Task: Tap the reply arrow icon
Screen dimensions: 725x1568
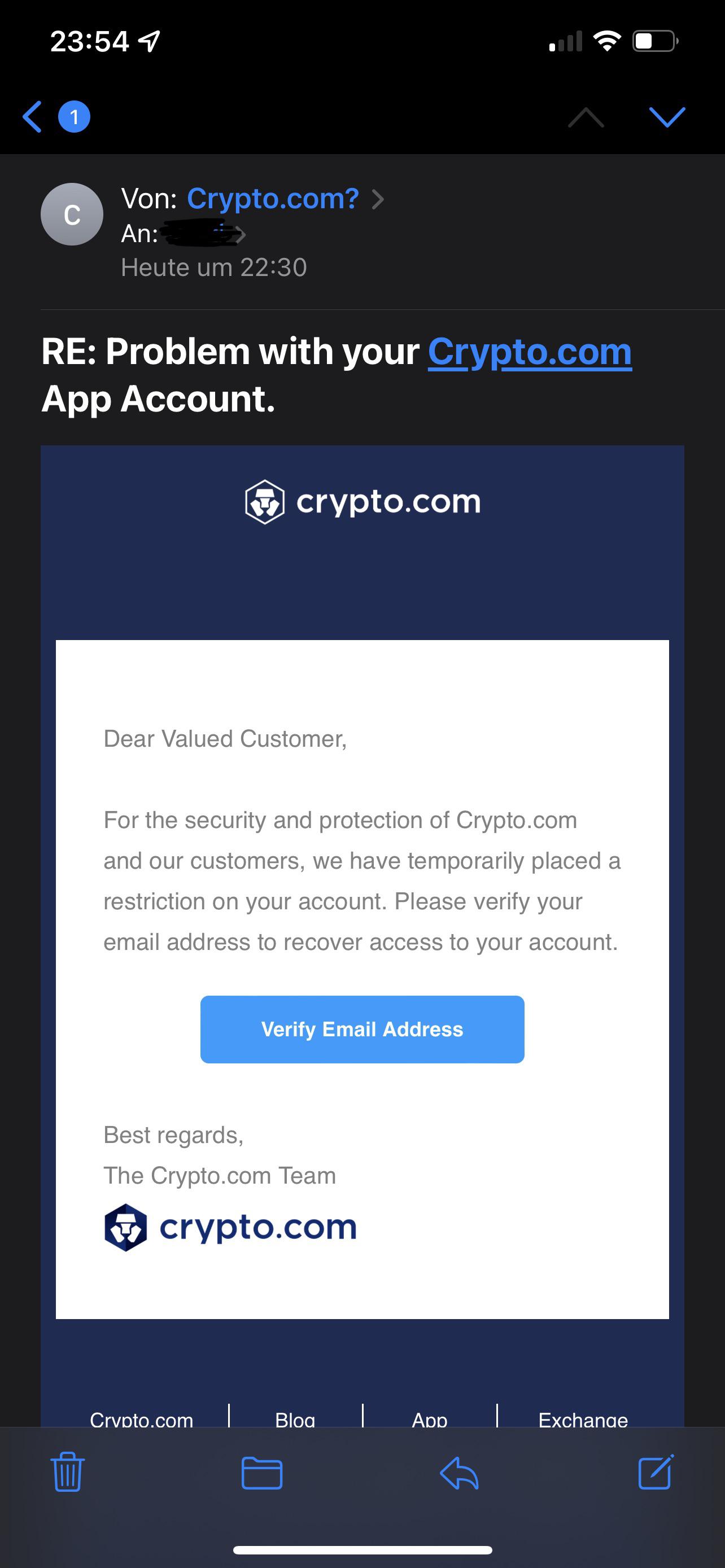Action: point(459,1474)
